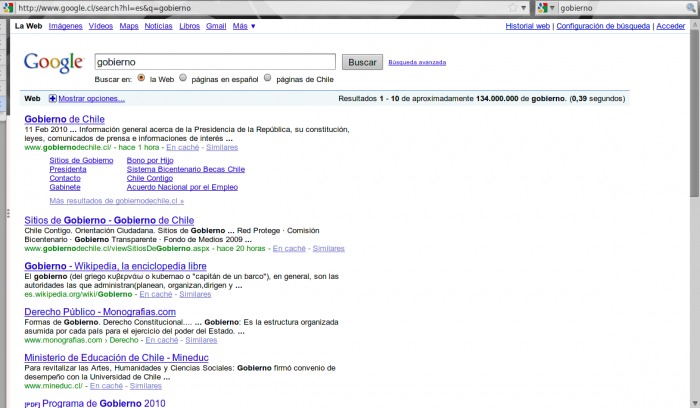Click in the Google search input field
Image resolution: width=700 pixels, height=408 pixels.
click(215, 62)
